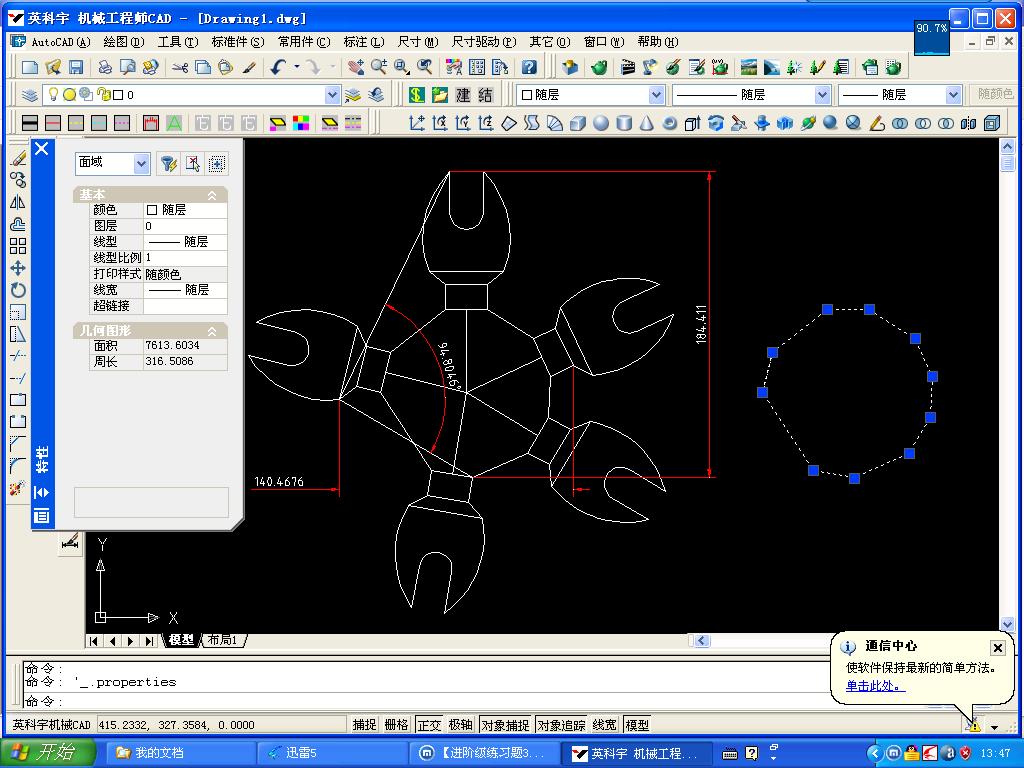1024x768 pixels.
Task: Open the color control 随层 dropdown
Action: 656,95
